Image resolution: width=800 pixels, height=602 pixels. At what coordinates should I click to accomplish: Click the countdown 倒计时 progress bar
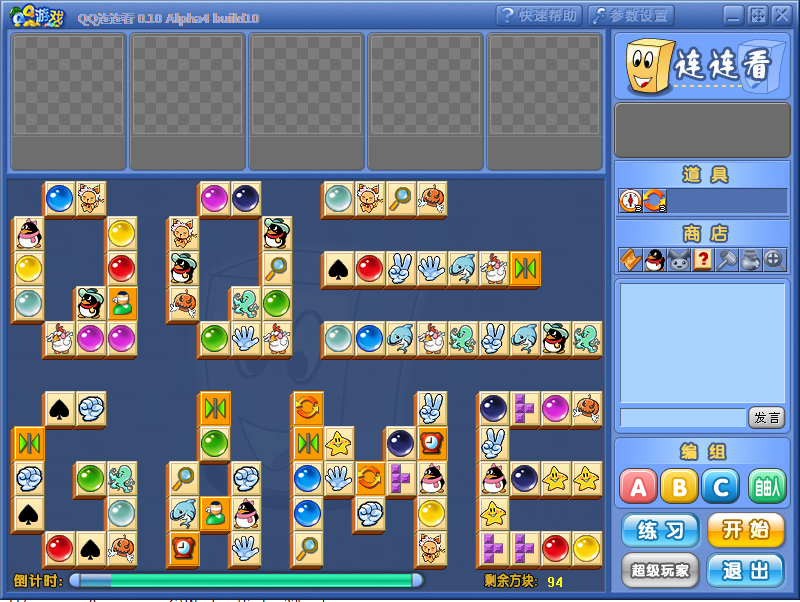pos(246,580)
